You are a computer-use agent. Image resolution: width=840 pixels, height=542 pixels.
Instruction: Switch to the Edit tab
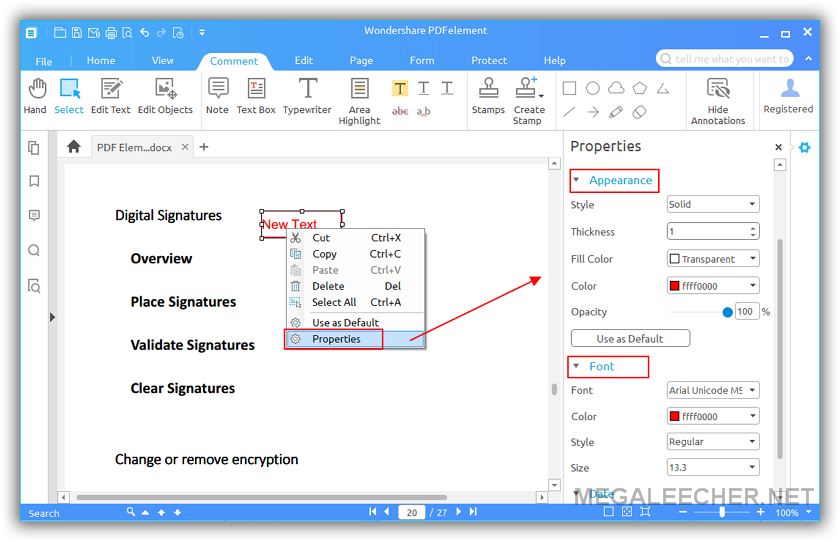click(304, 61)
